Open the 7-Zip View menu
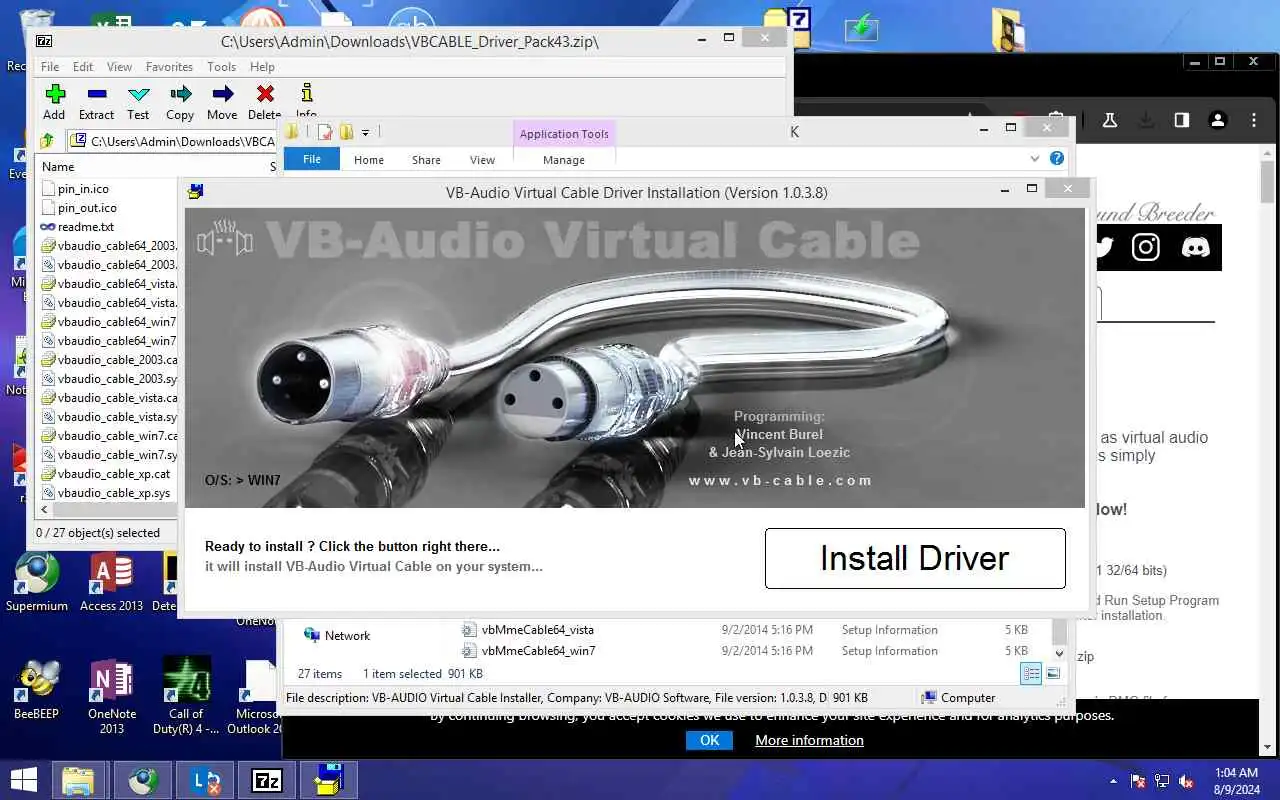 119,67
